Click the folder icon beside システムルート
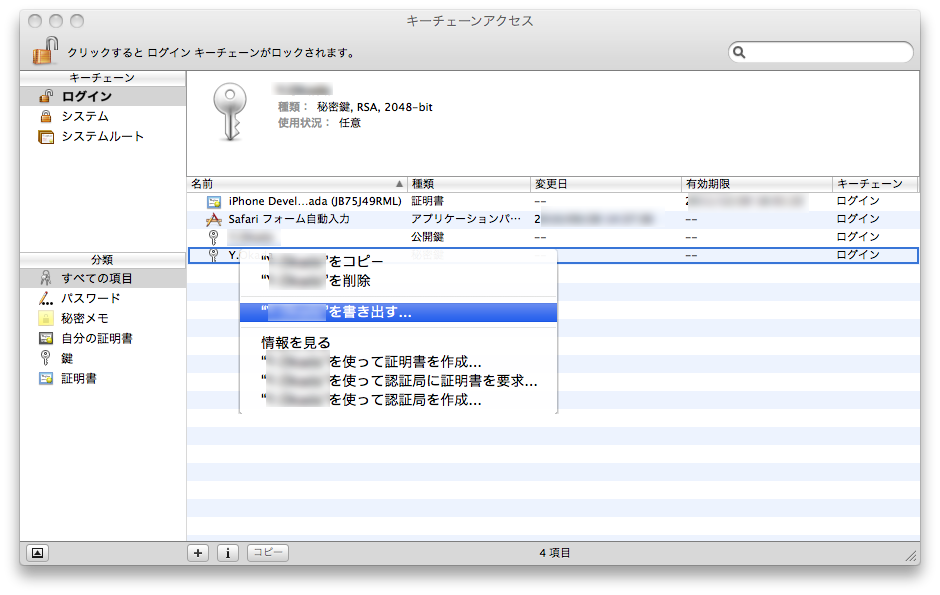 coord(46,137)
